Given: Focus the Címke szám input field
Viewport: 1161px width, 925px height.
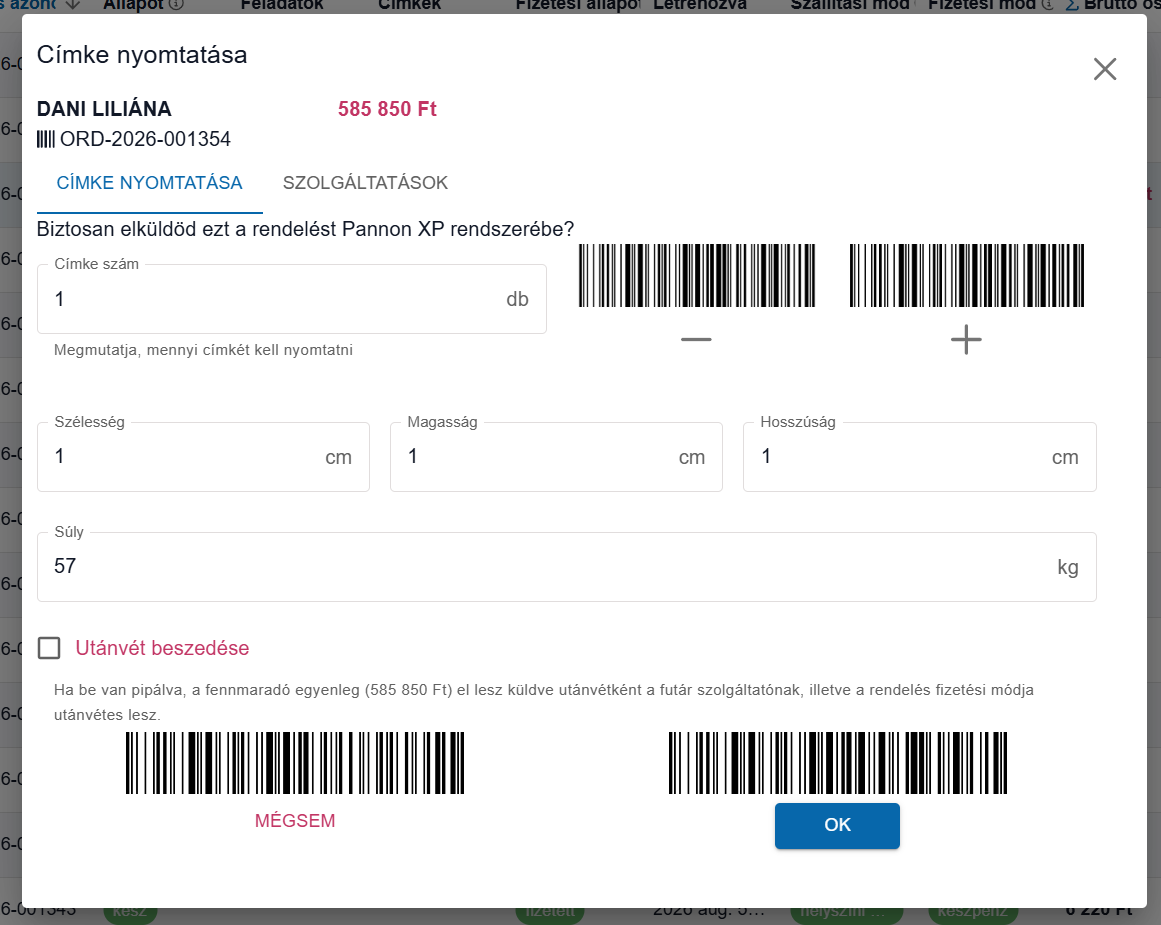Looking at the screenshot, I should [x=292, y=299].
